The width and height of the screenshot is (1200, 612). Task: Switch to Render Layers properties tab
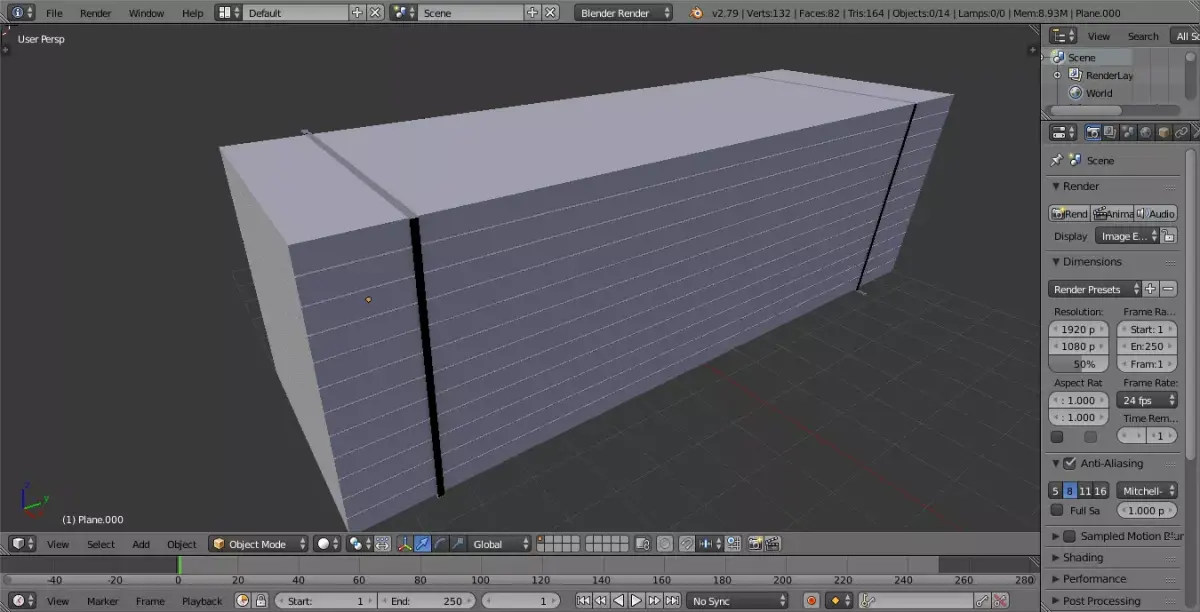click(1110, 132)
